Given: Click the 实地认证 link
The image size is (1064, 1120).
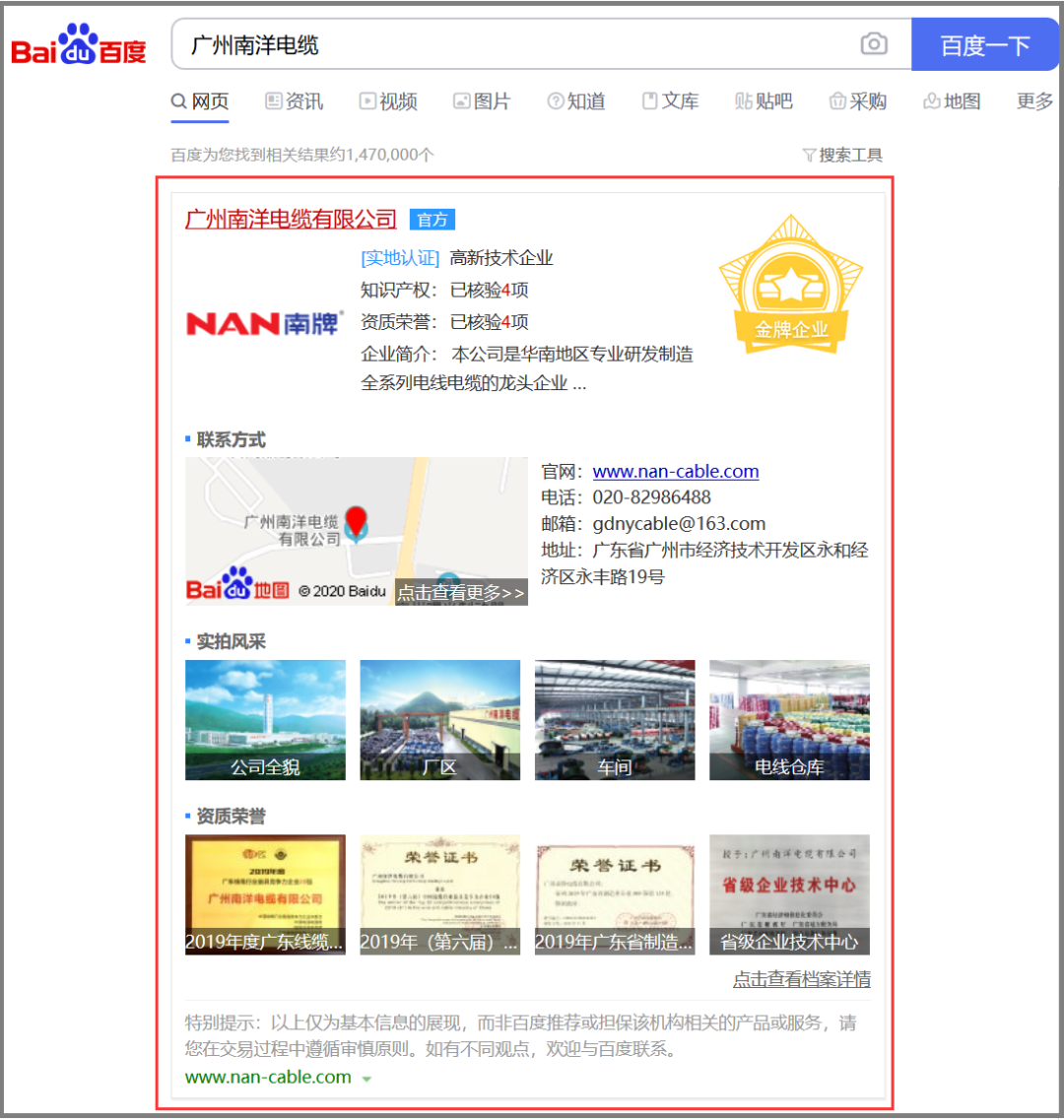Looking at the screenshot, I should 400,258.
